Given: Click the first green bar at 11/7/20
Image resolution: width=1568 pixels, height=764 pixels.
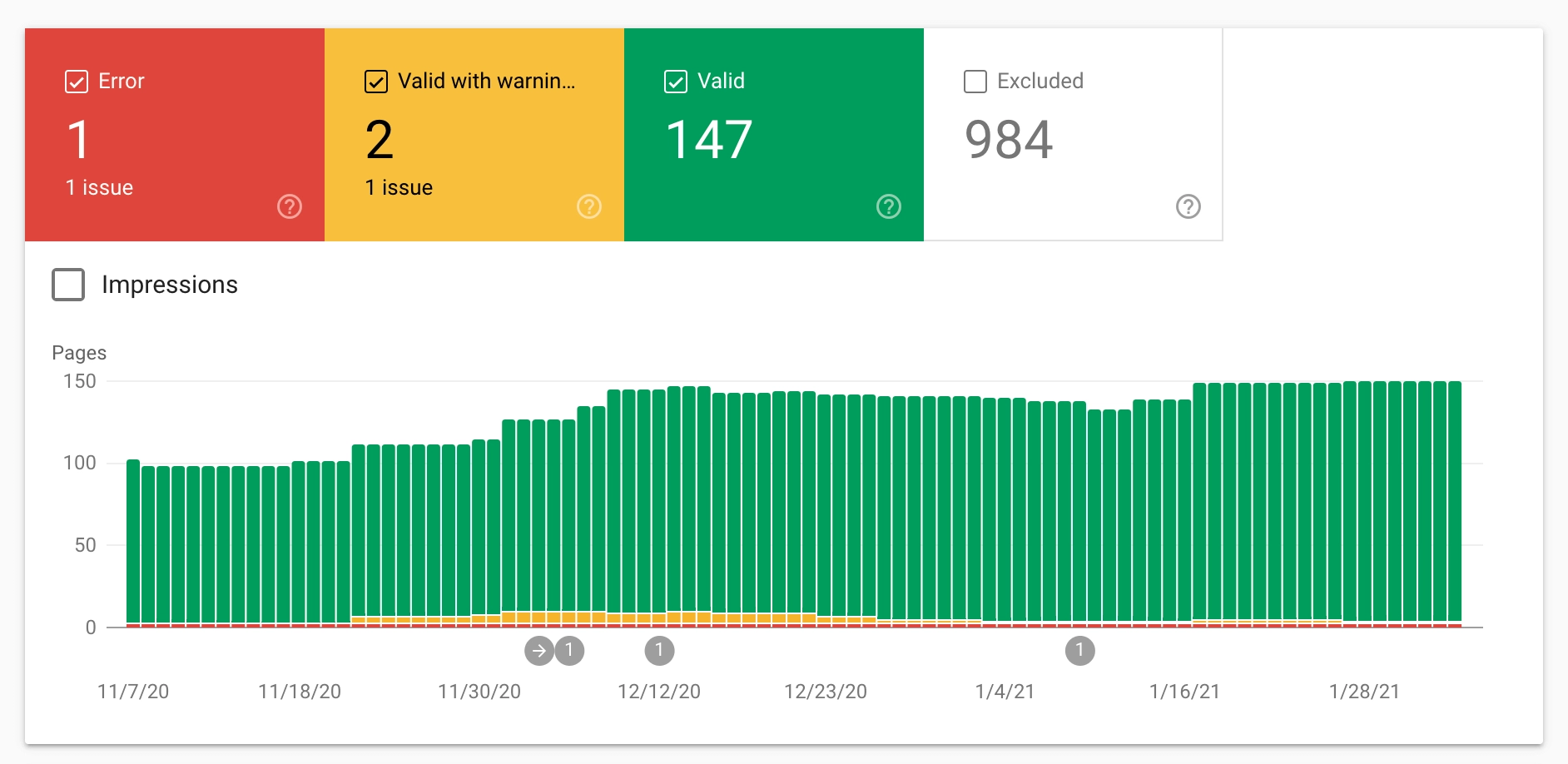Looking at the screenshot, I should (133, 541).
